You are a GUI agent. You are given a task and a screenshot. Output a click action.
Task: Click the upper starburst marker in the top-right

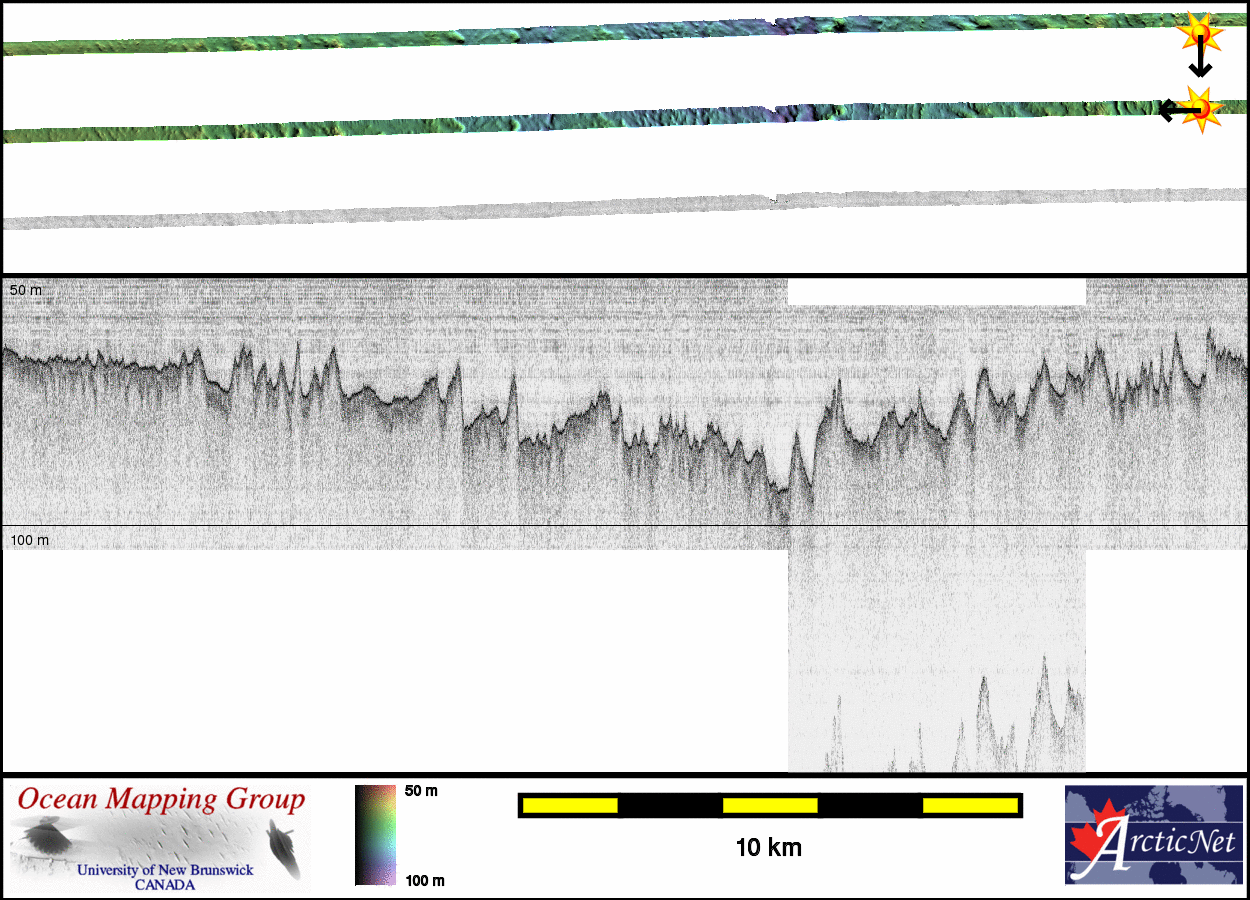click(1200, 33)
